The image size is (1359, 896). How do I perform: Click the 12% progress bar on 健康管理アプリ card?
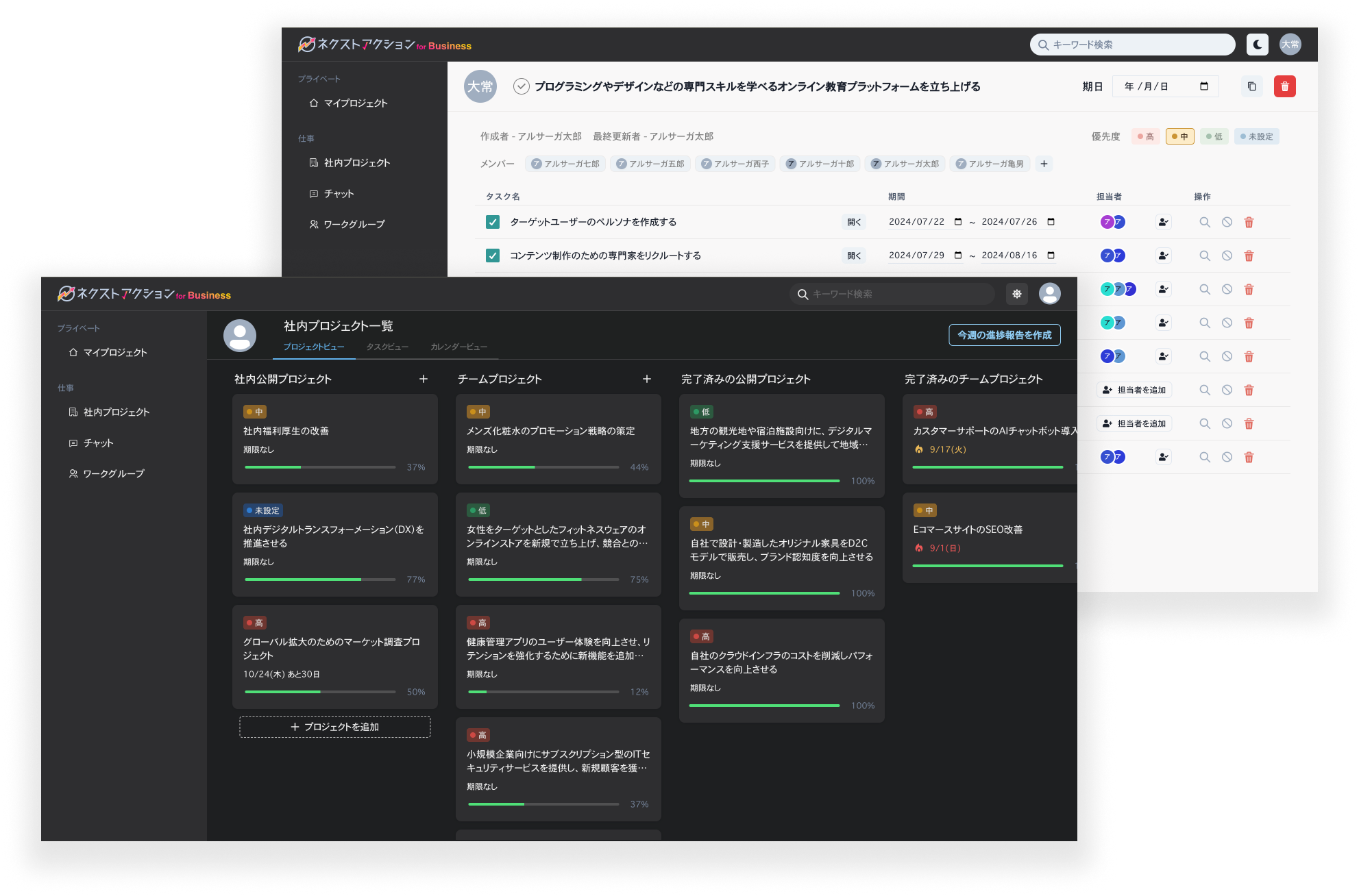543,692
